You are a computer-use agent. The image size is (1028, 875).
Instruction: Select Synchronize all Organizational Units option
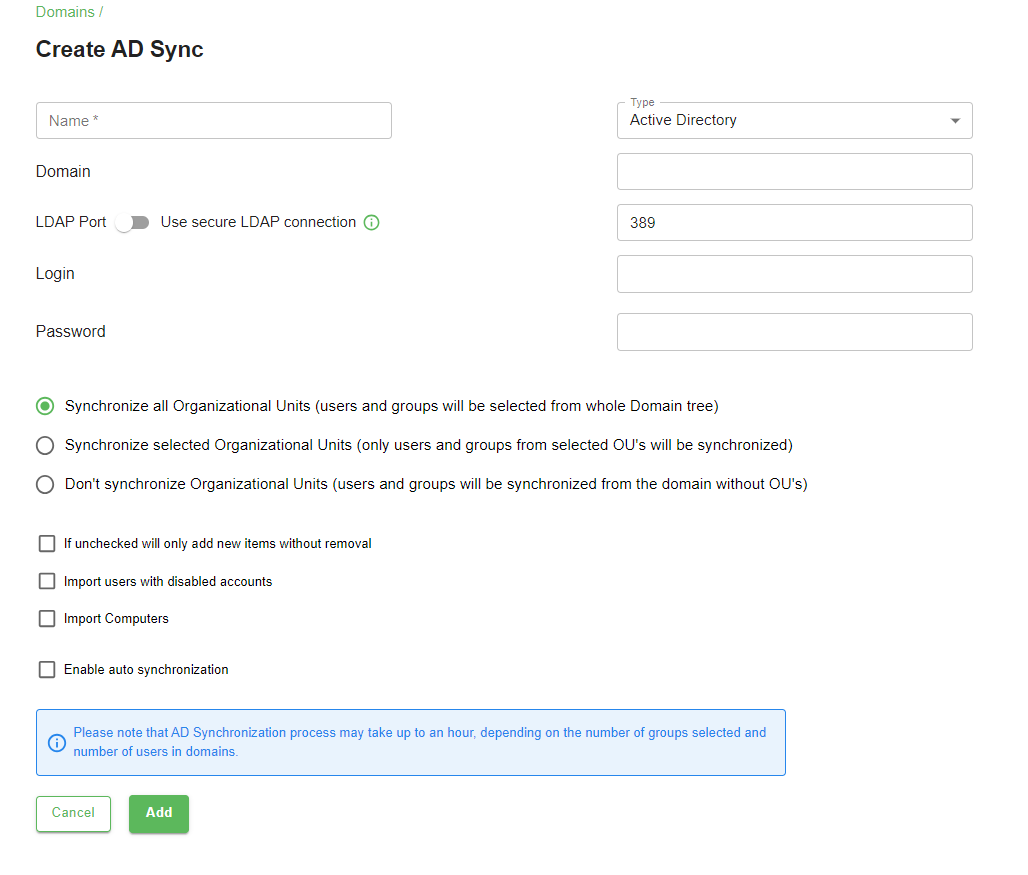pos(44,406)
